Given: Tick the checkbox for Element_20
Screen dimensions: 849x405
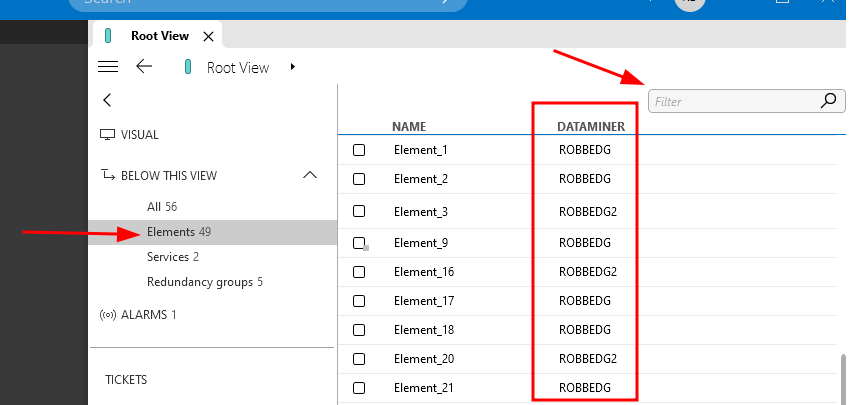Looking at the screenshot, I should (359, 358).
